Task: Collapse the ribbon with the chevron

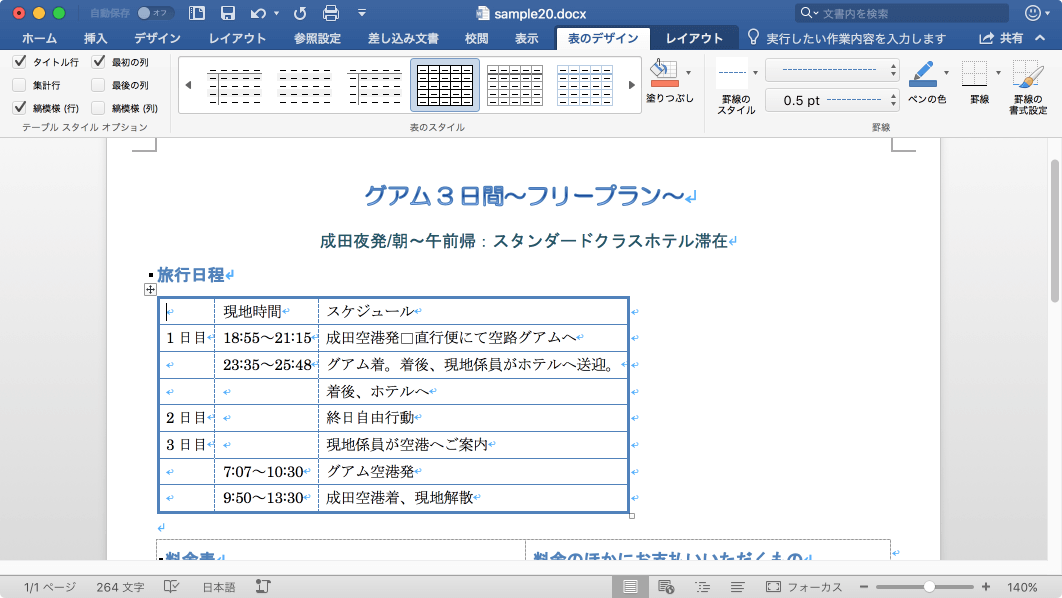Action: (x=1040, y=39)
